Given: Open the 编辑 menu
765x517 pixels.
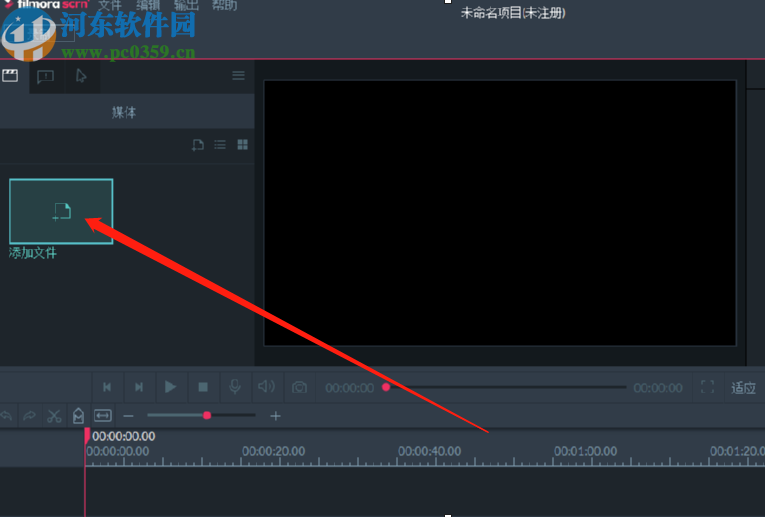Looking at the screenshot, I should (148, 5).
